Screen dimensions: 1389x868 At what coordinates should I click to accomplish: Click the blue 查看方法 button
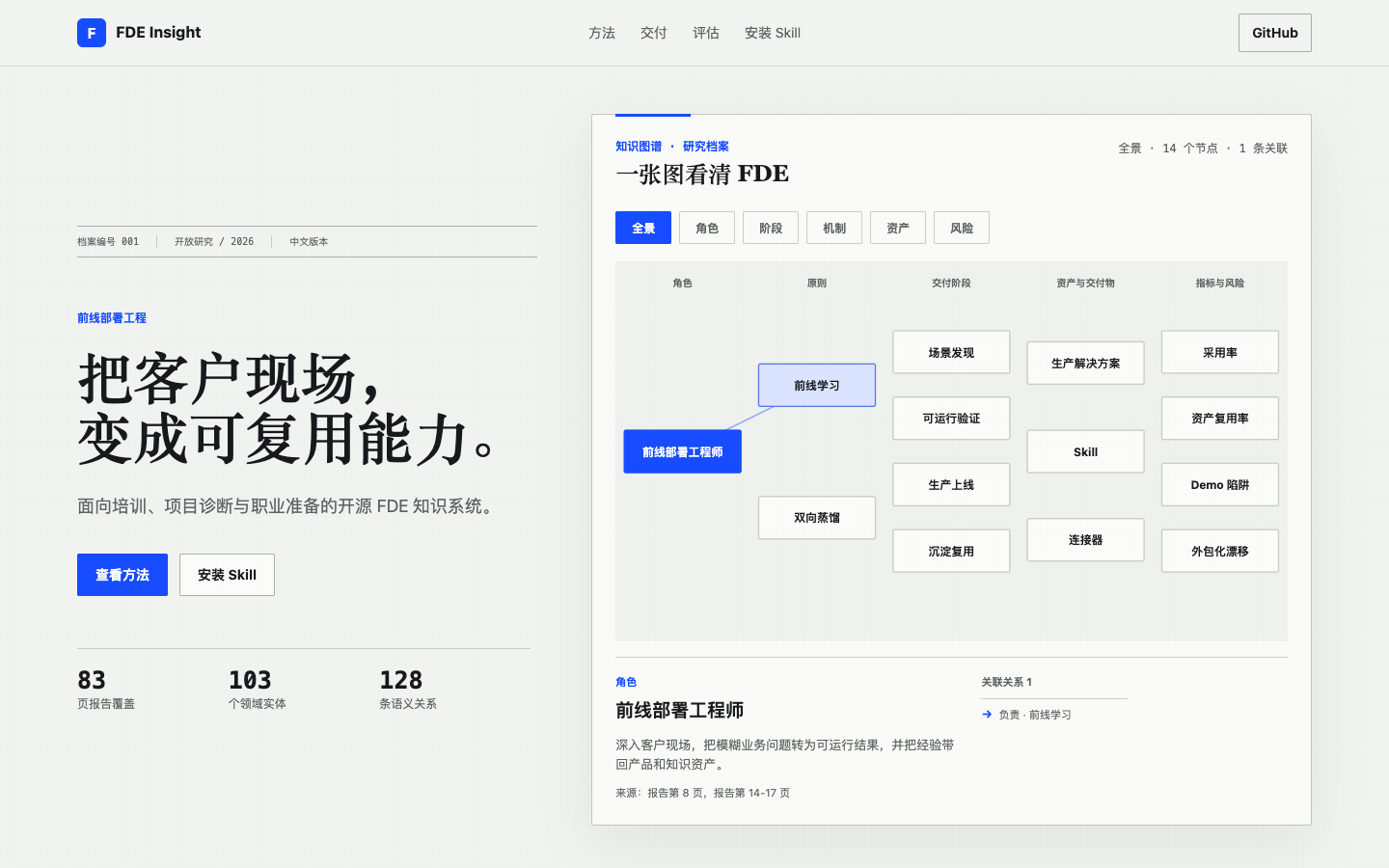point(123,575)
